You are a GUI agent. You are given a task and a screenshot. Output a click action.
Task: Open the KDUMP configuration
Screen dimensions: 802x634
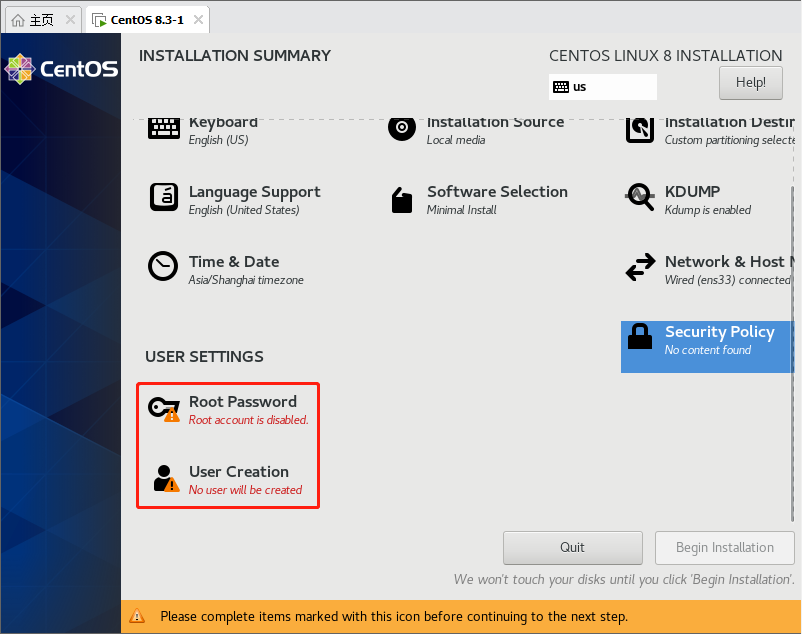coord(688,200)
